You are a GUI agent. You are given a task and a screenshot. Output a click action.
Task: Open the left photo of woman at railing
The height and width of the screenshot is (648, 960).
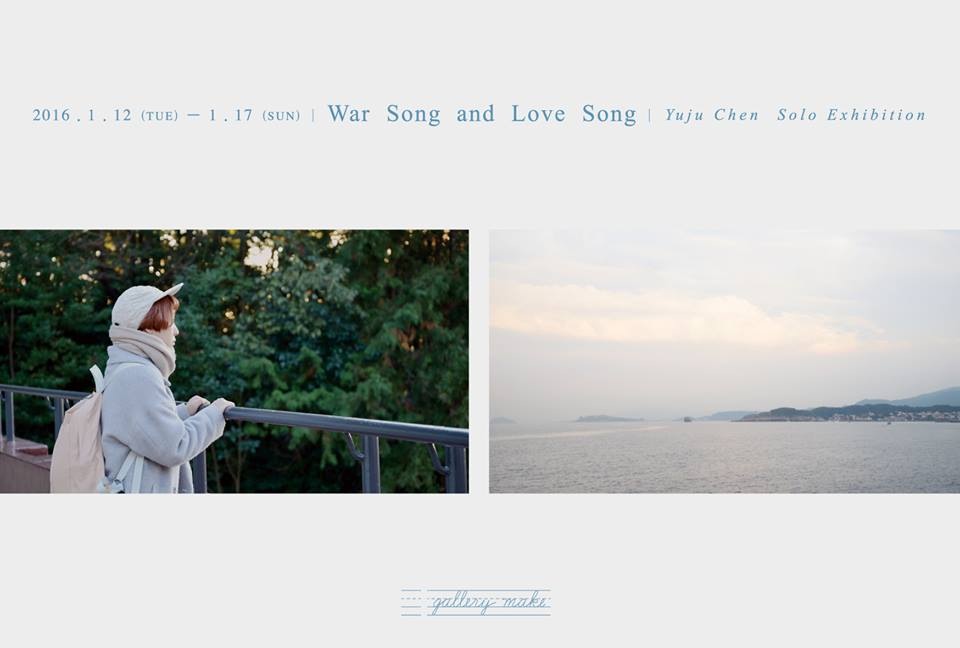click(234, 361)
